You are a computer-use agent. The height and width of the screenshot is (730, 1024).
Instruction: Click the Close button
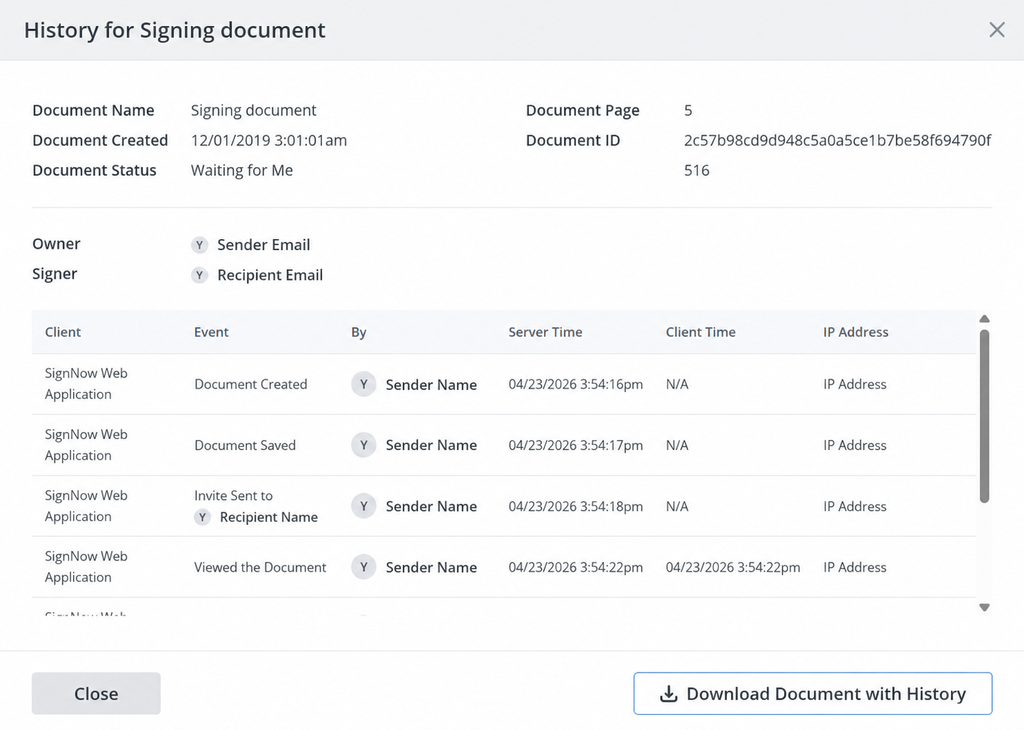[96, 693]
